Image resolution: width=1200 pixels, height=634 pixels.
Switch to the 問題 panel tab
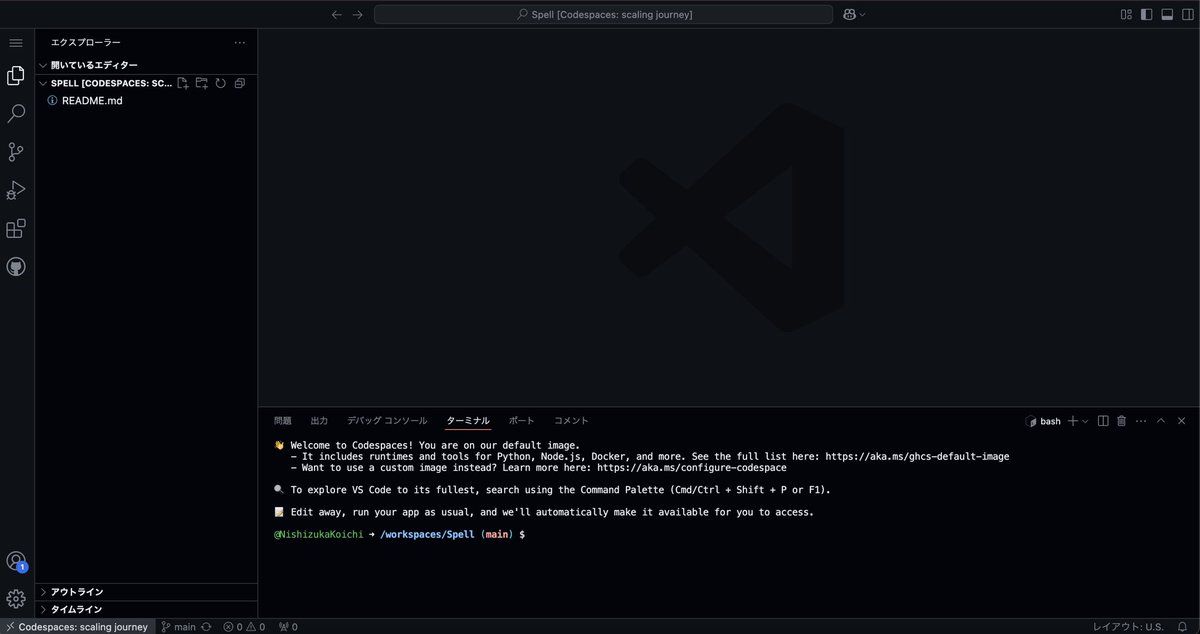[x=283, y=421]
